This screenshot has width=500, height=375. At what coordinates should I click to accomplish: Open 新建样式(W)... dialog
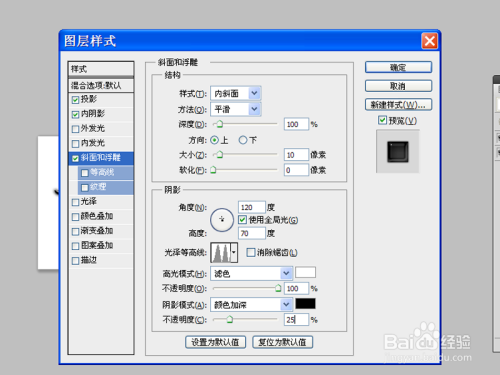click(x=398, y=105)
